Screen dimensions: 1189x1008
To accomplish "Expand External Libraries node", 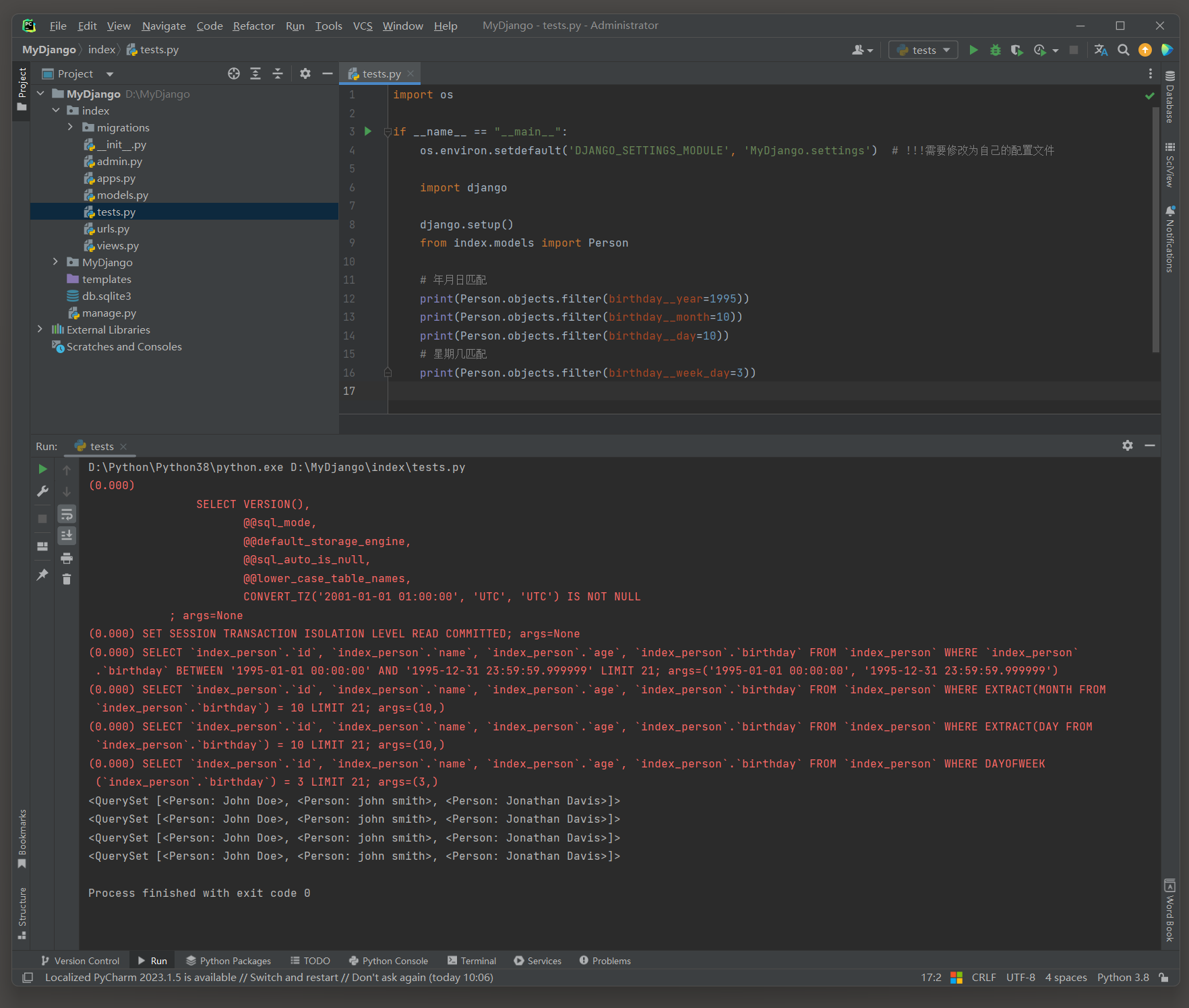I will click(x=41, y=329).
